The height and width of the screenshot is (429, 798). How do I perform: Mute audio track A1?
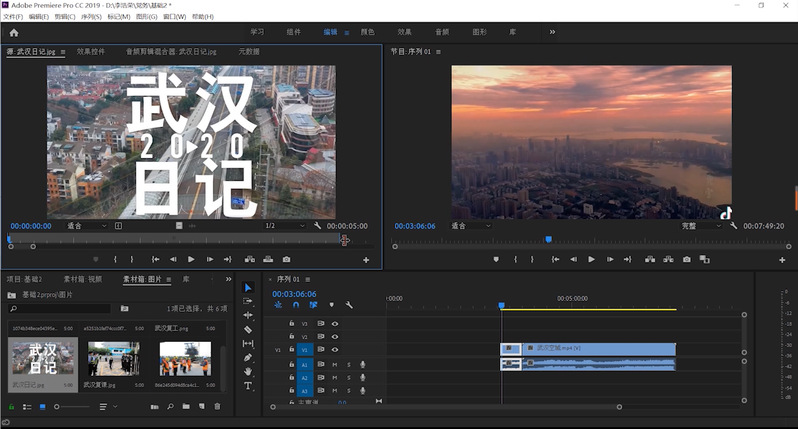point(335,365)
